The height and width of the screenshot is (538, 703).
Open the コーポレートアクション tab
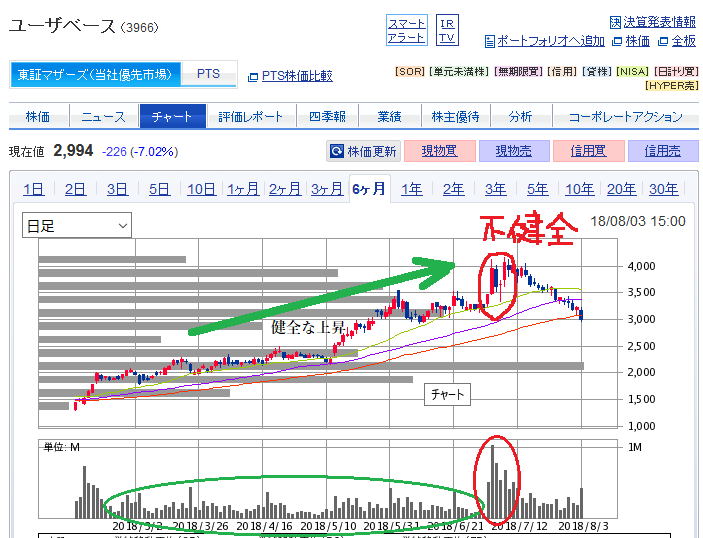click(625, 117)
